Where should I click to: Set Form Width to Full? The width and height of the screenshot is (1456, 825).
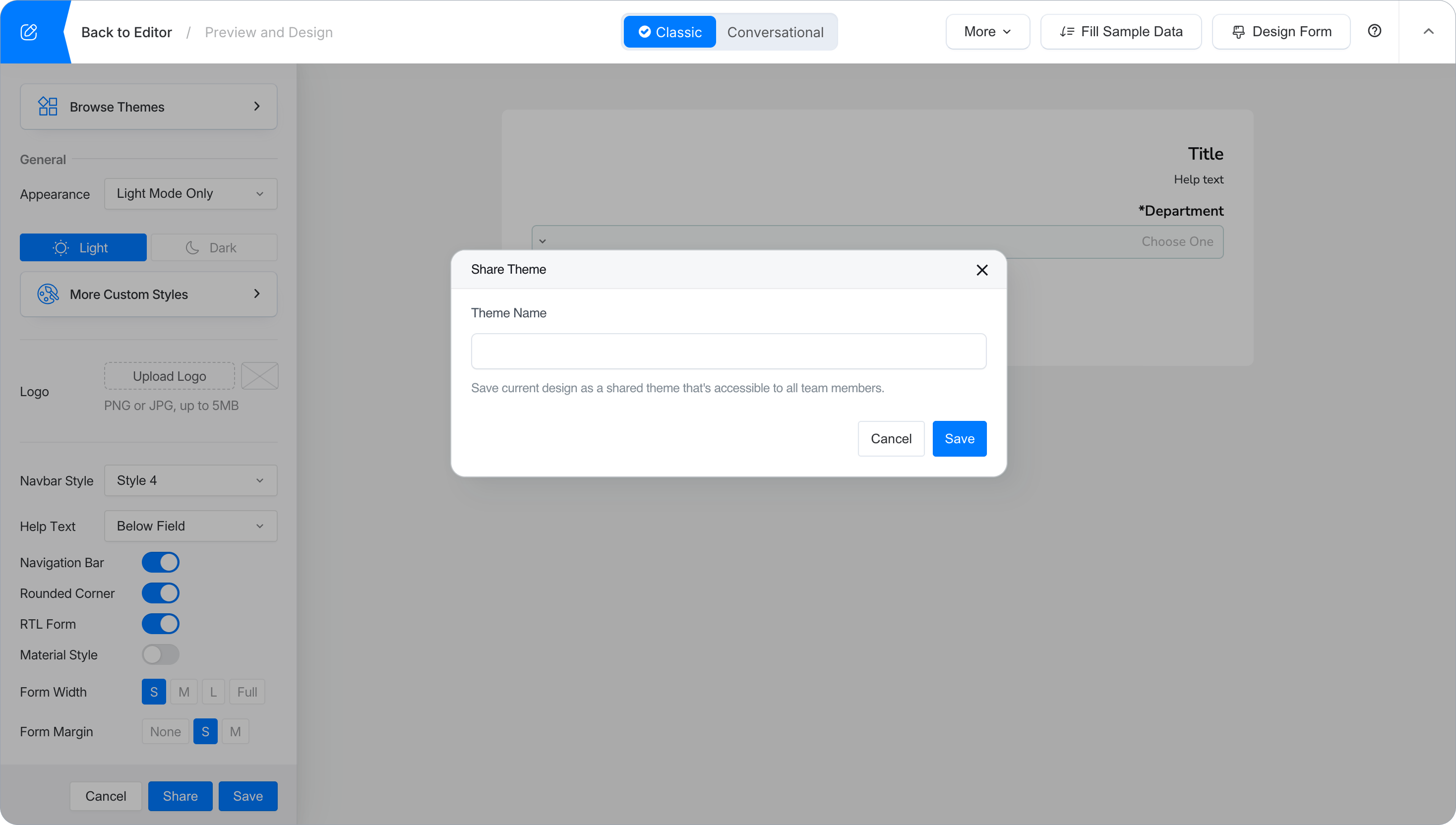point(247,692)
